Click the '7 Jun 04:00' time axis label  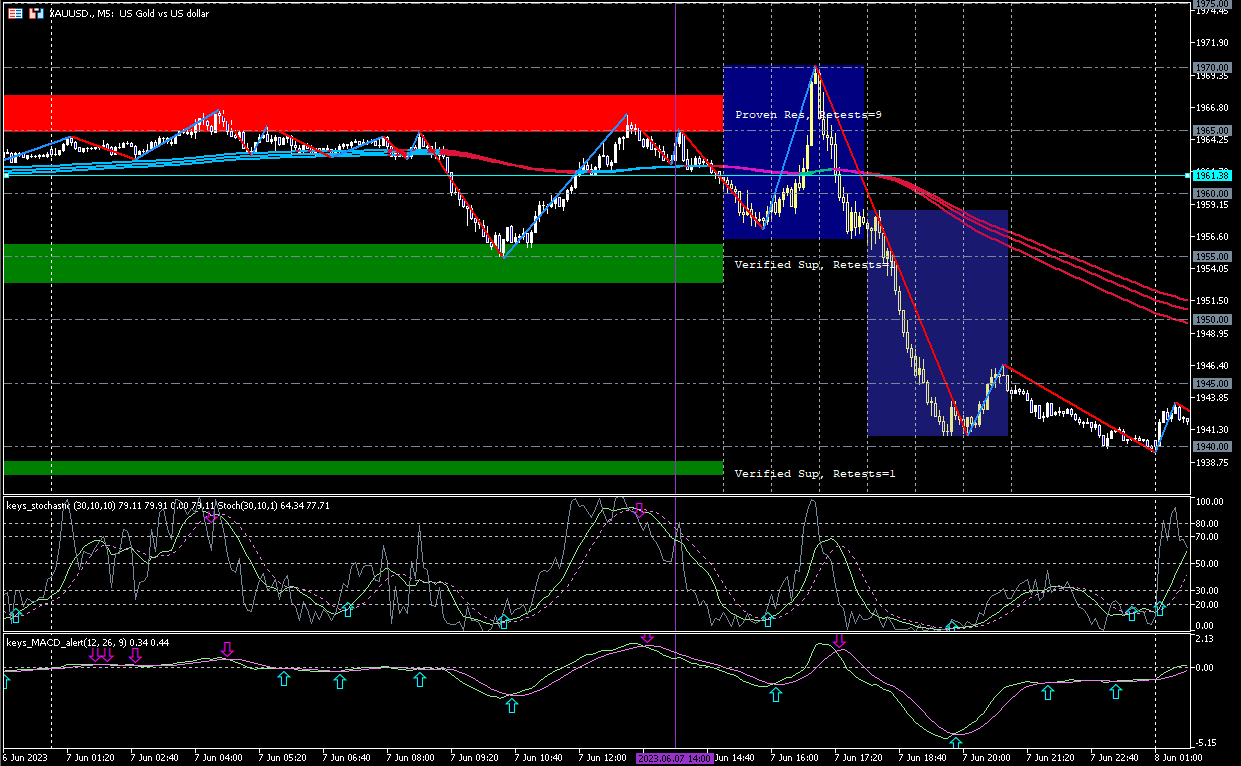coord(219,759)
